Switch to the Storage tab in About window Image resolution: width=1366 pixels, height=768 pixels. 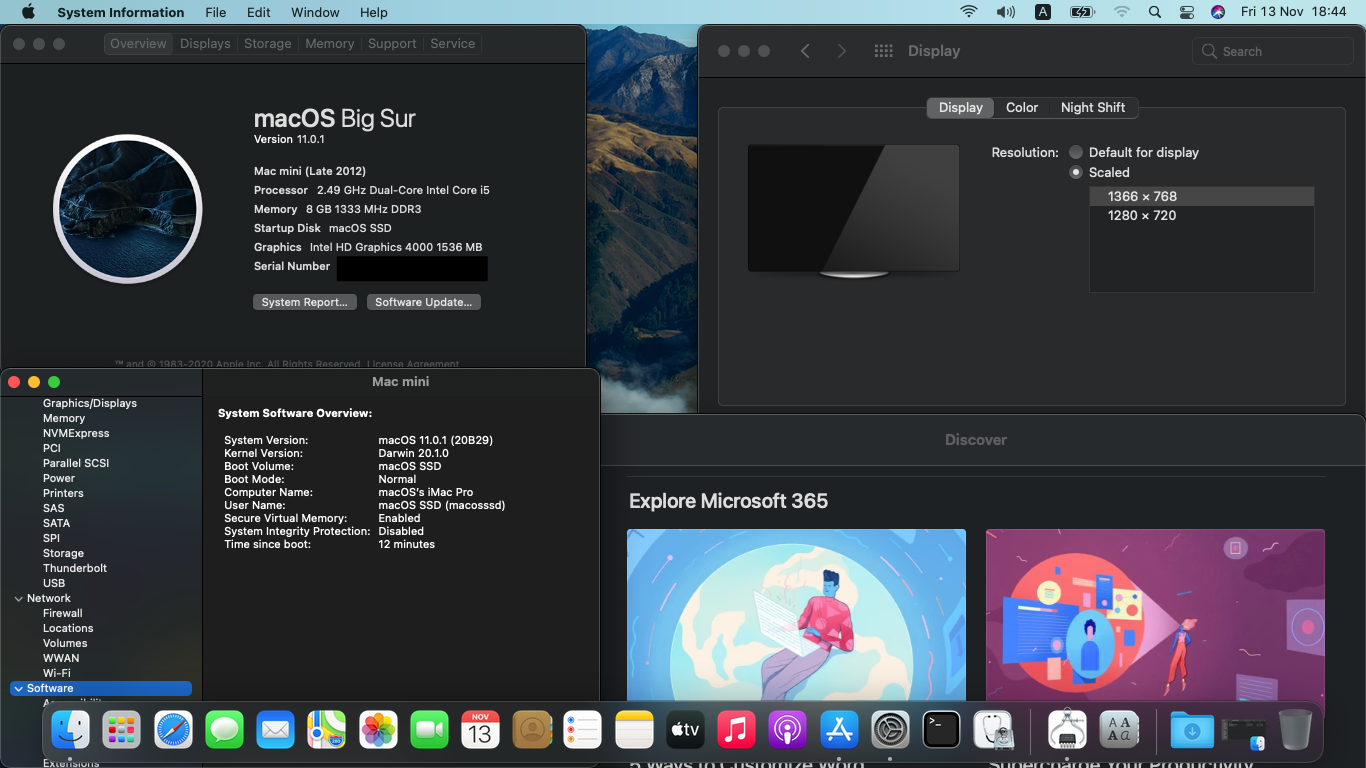268,44
